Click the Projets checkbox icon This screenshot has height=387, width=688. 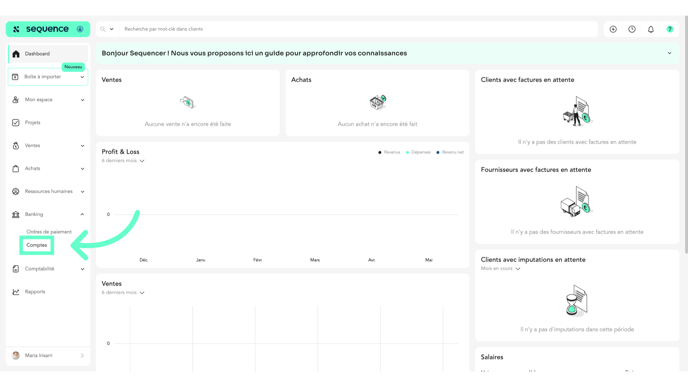[15, 122]
